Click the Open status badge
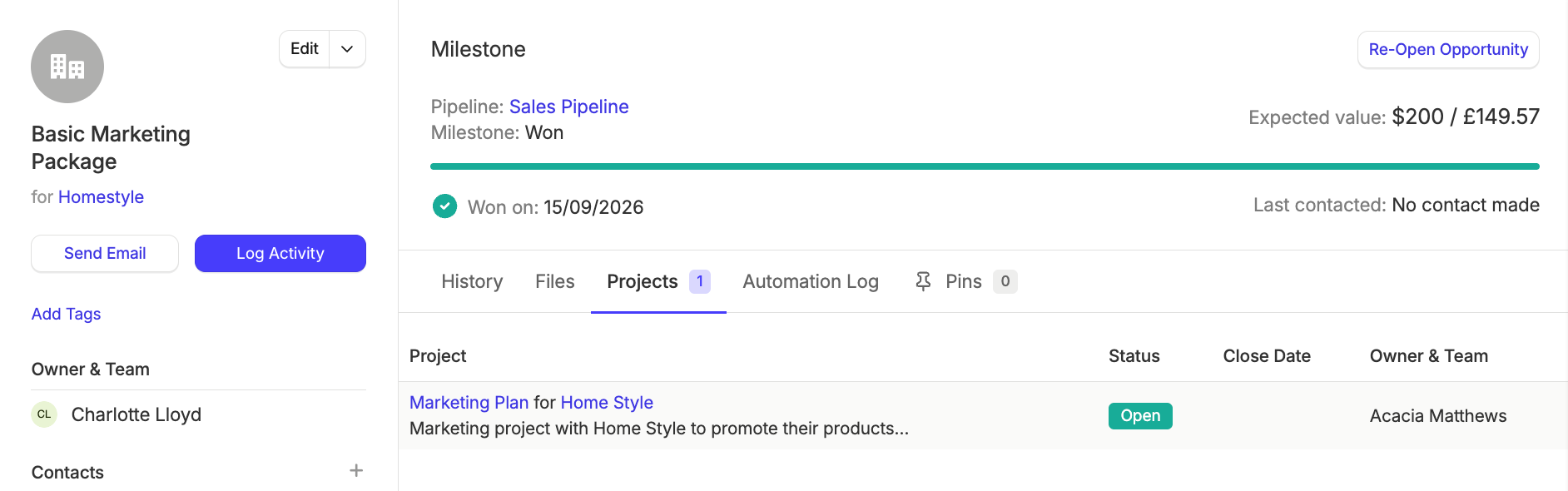 (x=1140, y=416)
